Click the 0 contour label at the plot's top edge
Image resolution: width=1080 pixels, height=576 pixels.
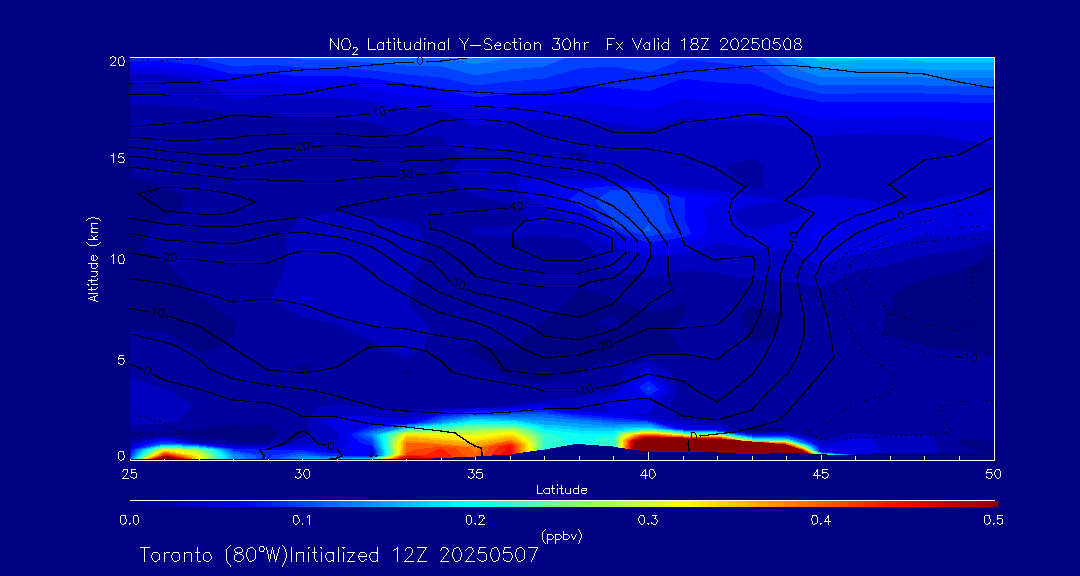[420, 61]
